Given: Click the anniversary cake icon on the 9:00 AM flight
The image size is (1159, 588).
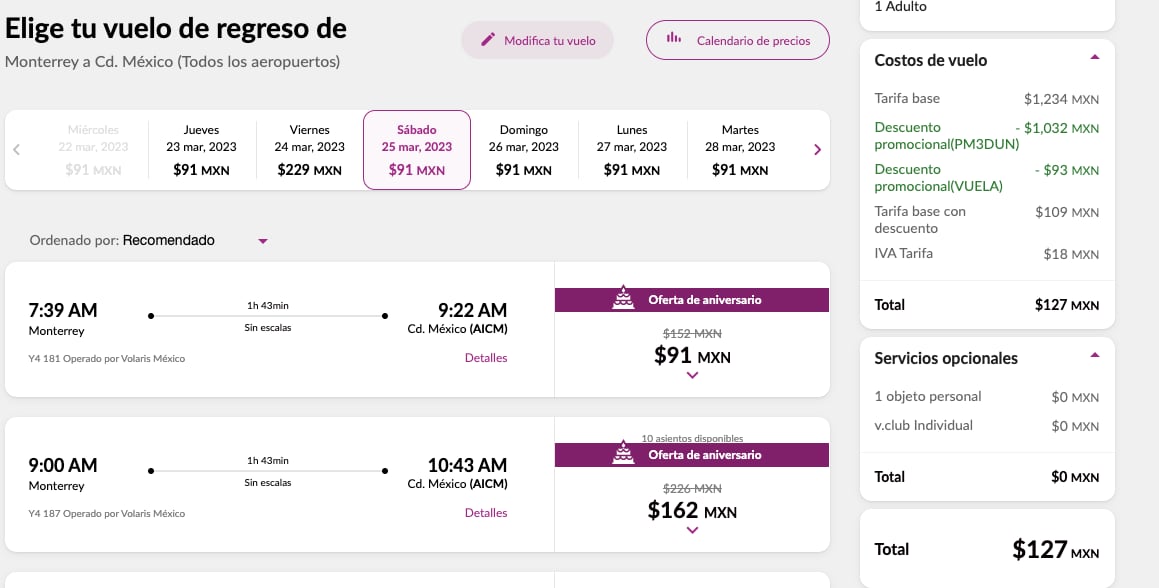Looking at the screenshot, I should (623, 454).
